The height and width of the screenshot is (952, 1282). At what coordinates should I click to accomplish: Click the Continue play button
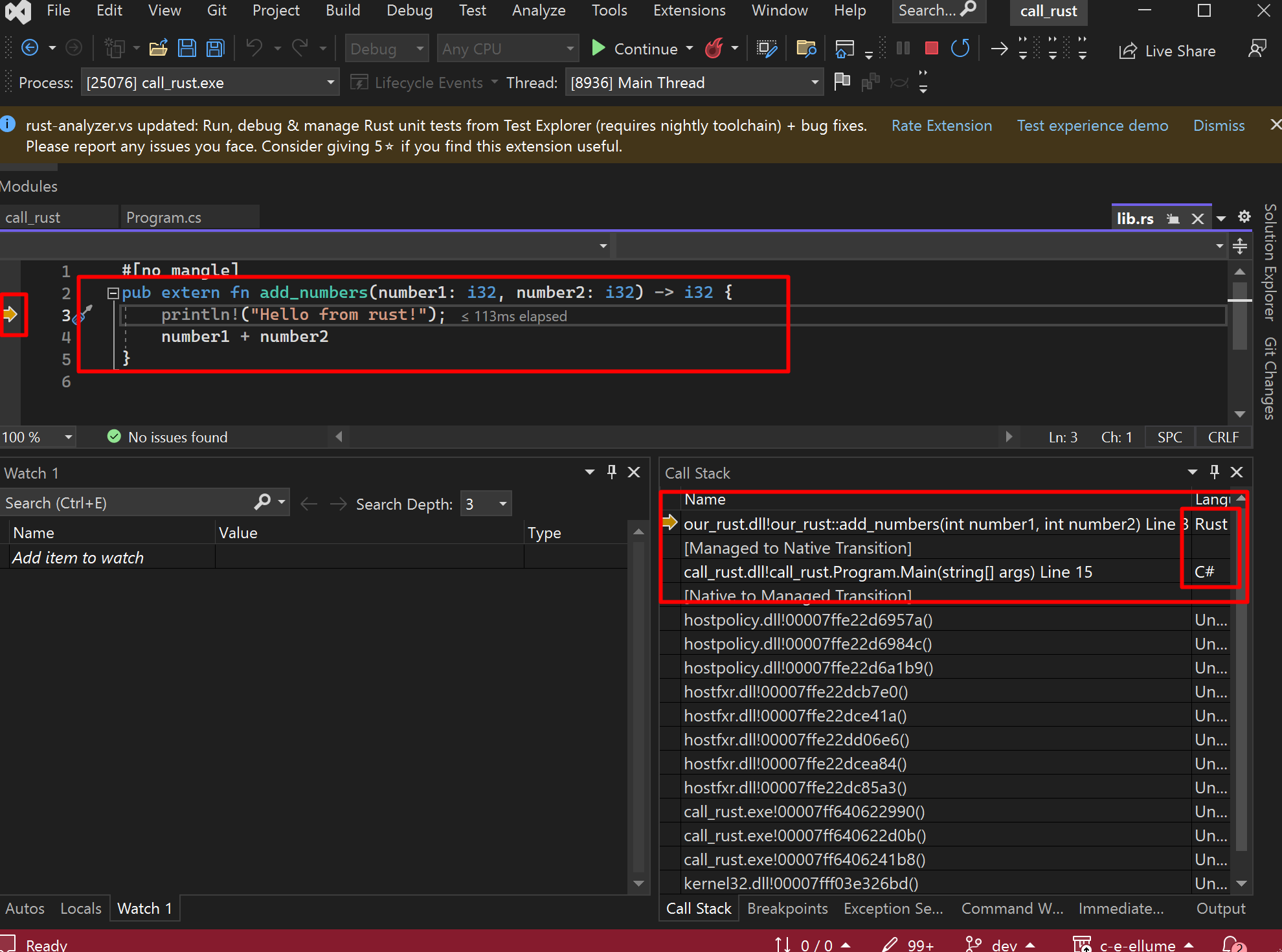(x=599, y=49)
